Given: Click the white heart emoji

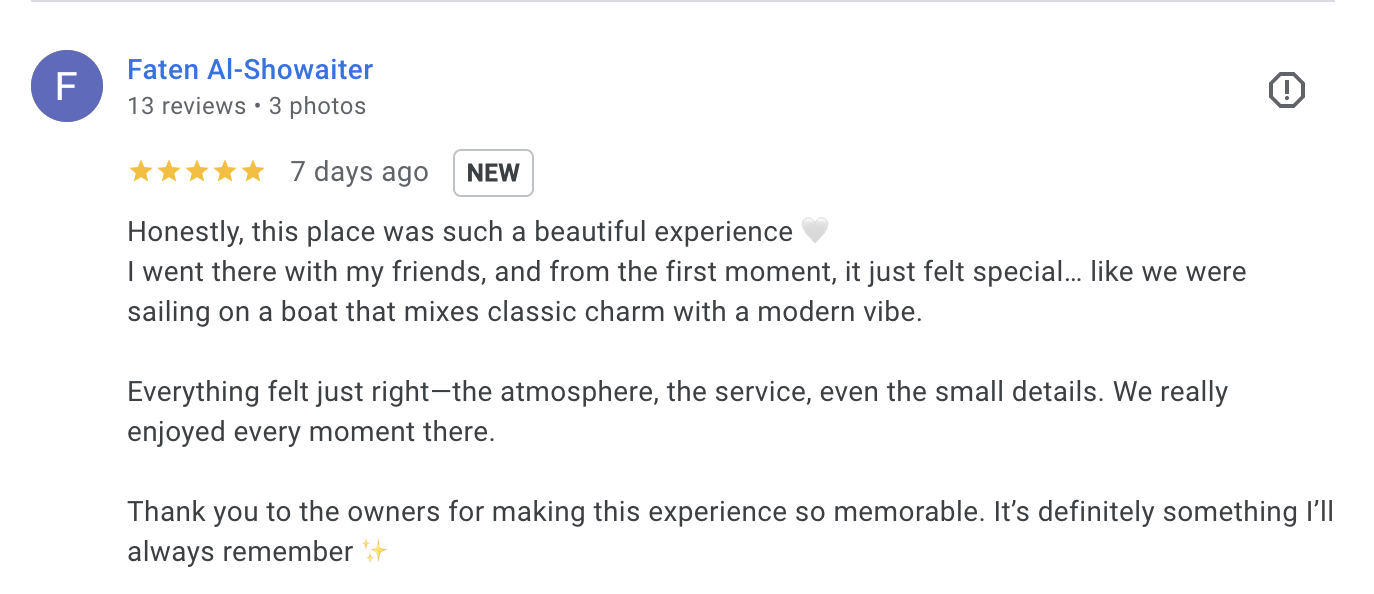Looking at the screenshot, I should (815, 232).
